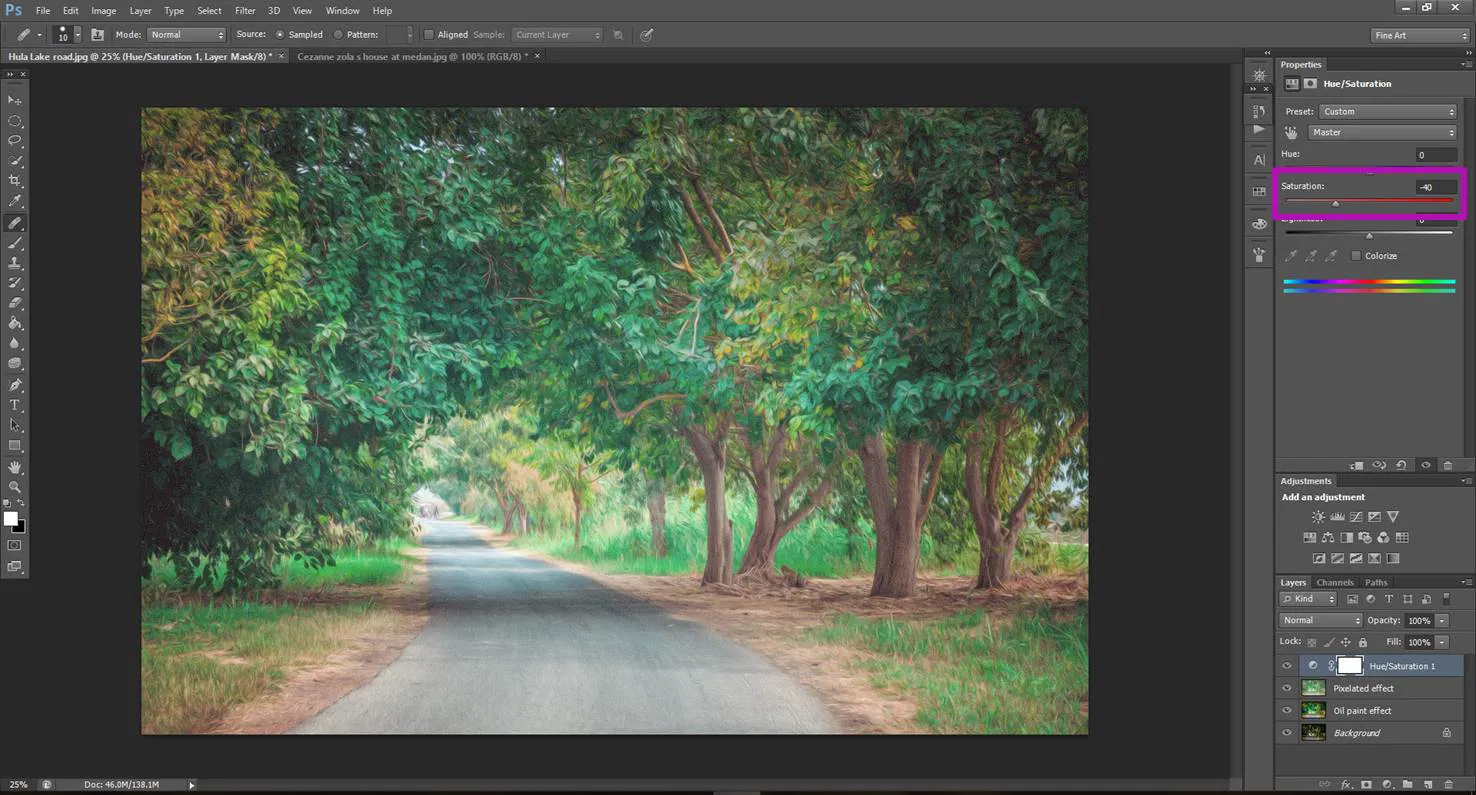
Task: Click the Saturation slider track
Action: 1369,201
